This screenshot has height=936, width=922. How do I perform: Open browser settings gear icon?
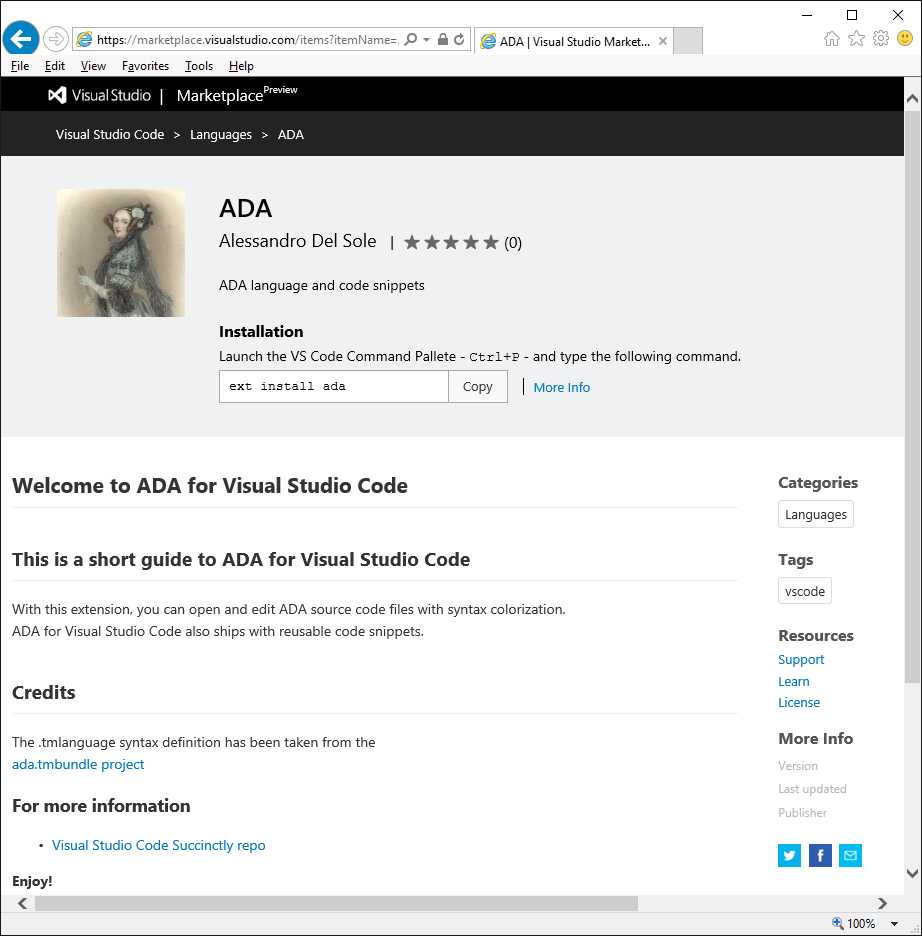[x=880, y=38]
